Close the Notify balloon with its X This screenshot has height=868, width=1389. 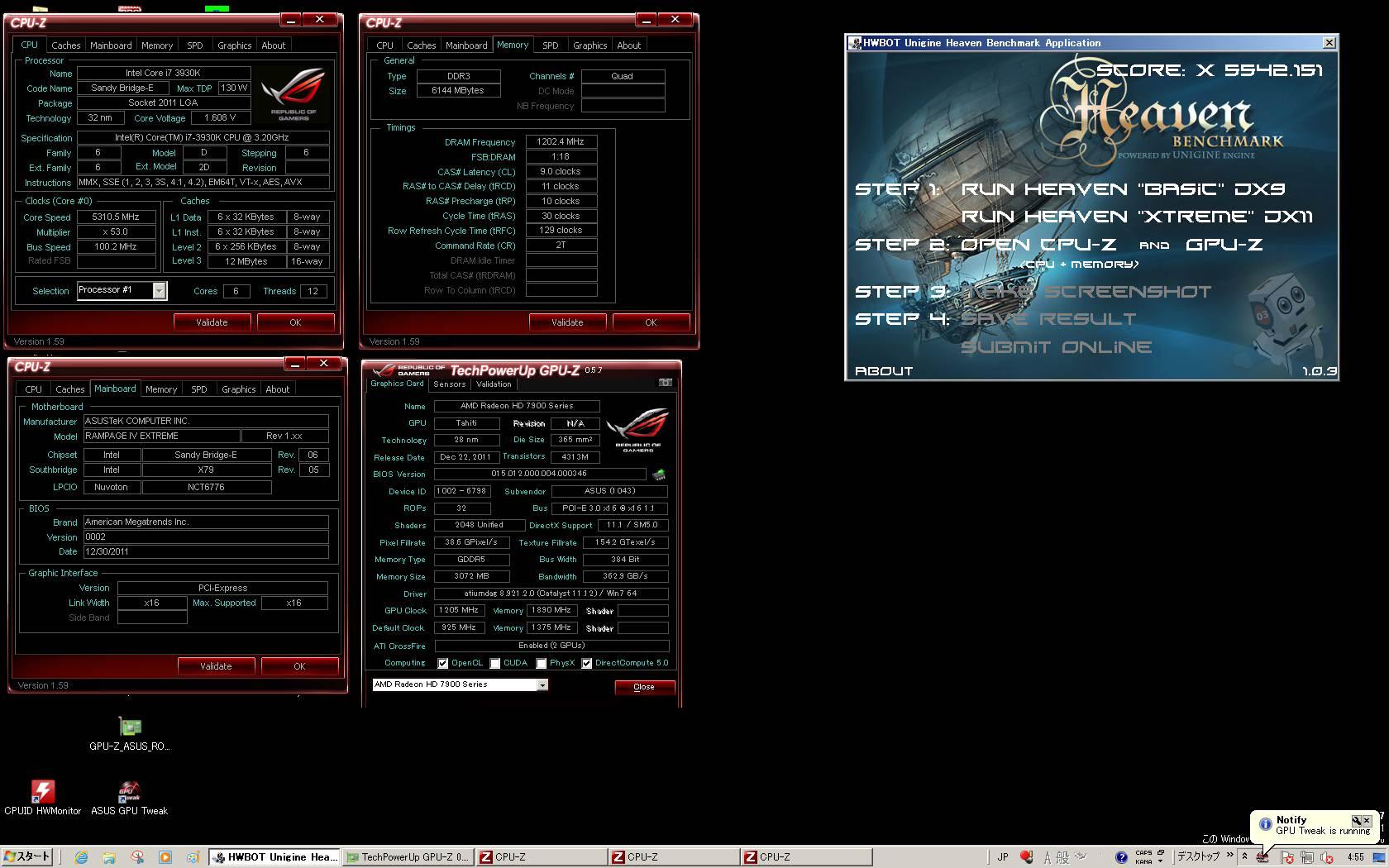1367,820
